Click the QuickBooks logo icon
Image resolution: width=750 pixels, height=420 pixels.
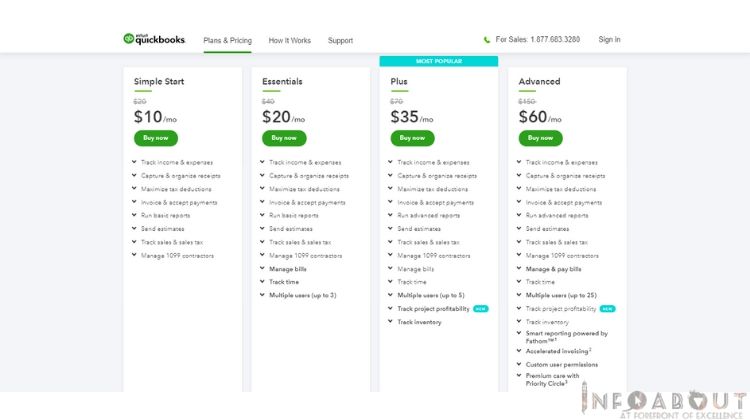[x=128, y=39]
